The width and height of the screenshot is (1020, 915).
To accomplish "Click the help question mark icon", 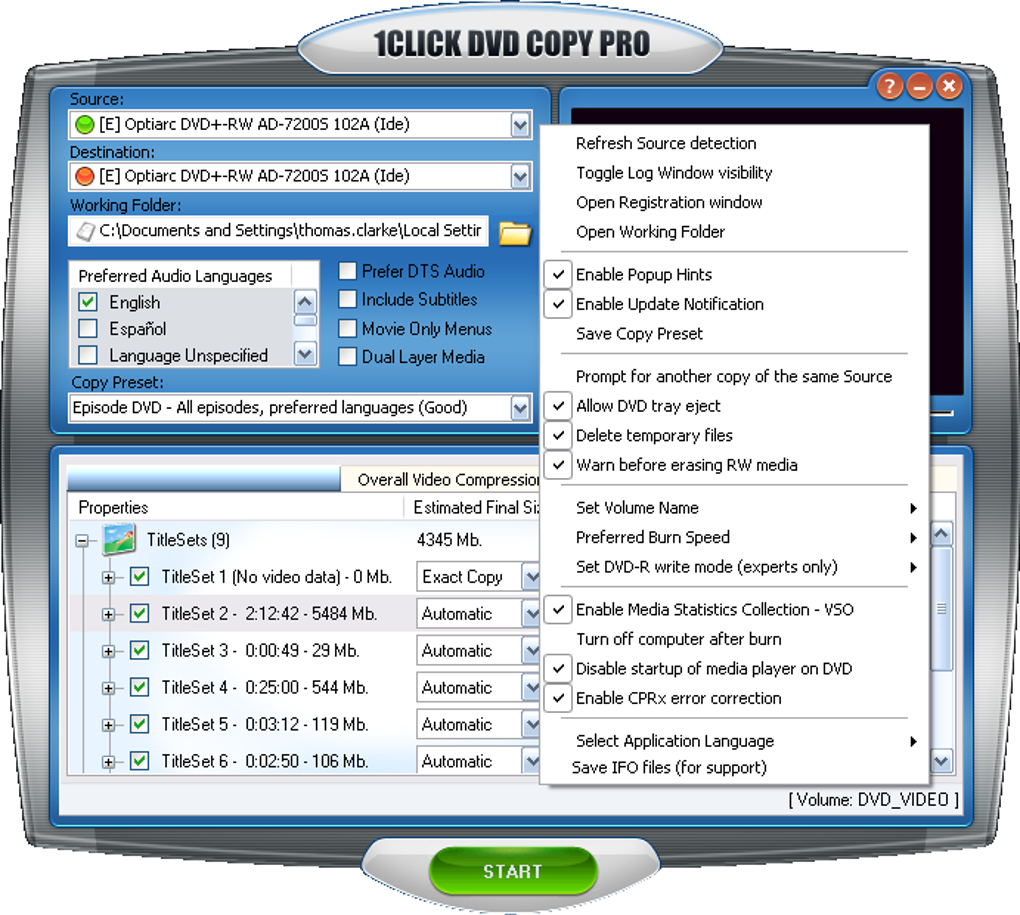I will pyautogui.click(x=889, y=86).
